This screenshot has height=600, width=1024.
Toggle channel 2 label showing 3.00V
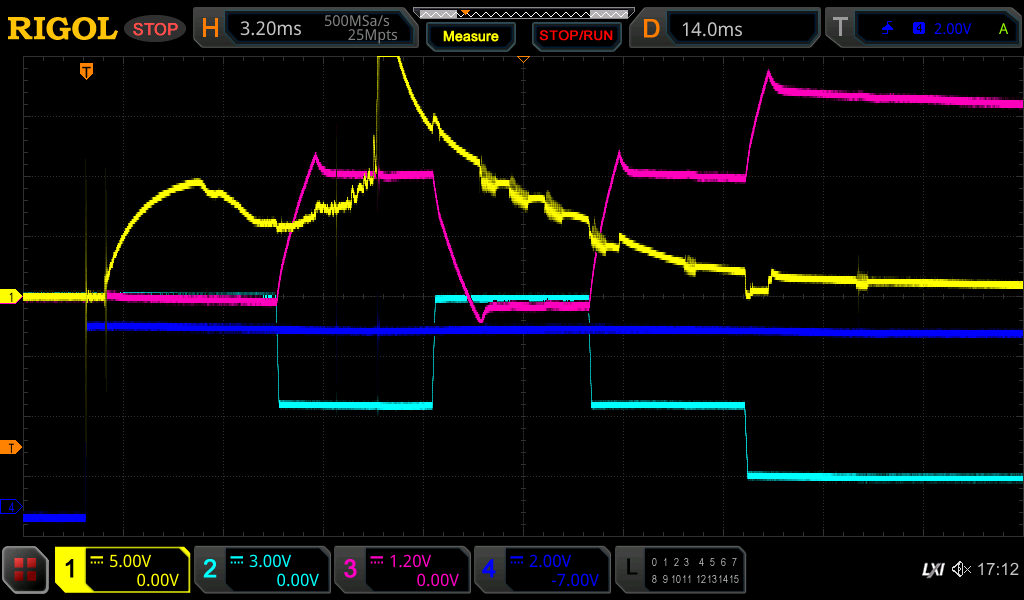[262, 570]
